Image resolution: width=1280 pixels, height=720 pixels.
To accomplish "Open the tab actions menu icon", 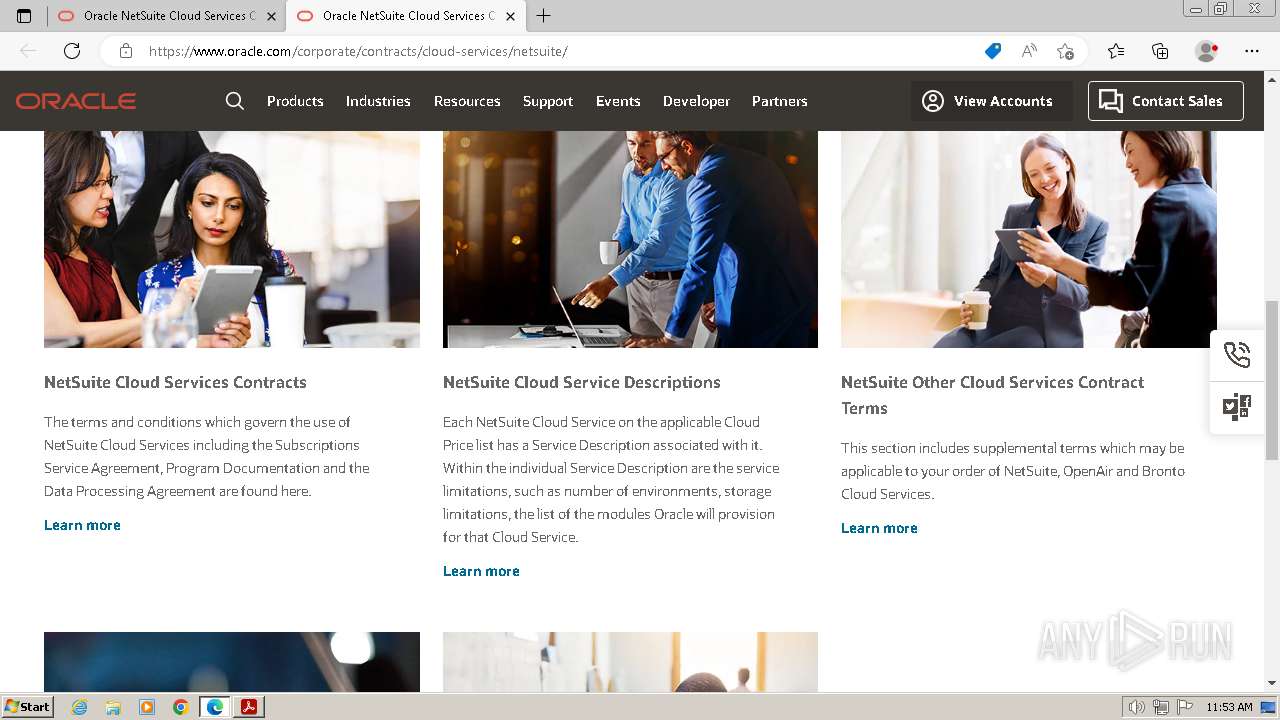I will point(24,16).
